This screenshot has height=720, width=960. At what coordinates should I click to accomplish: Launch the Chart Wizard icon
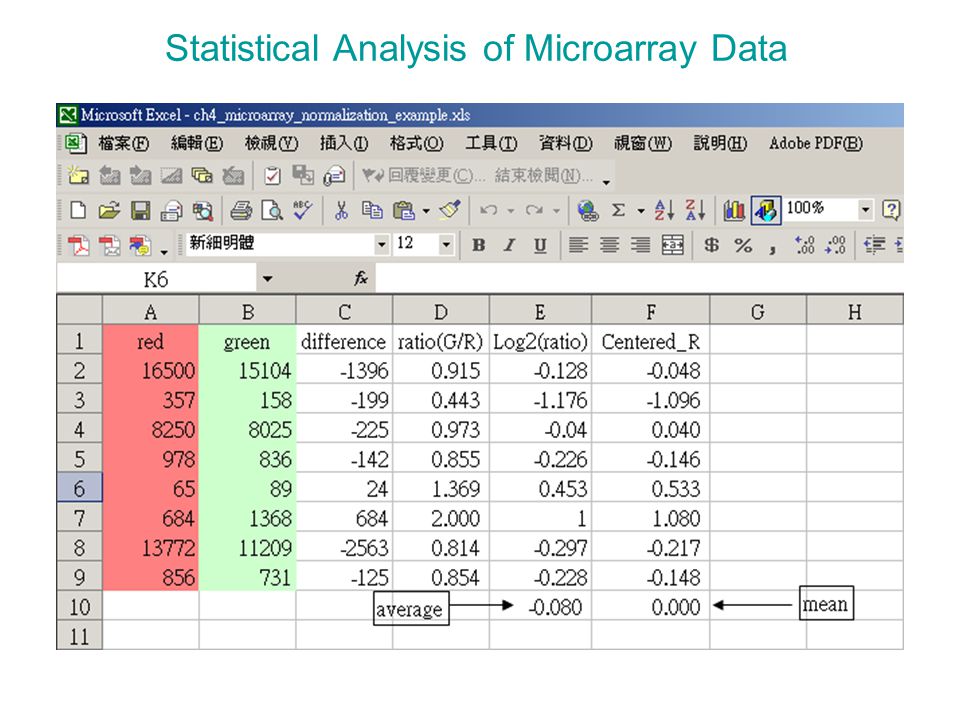733,211
